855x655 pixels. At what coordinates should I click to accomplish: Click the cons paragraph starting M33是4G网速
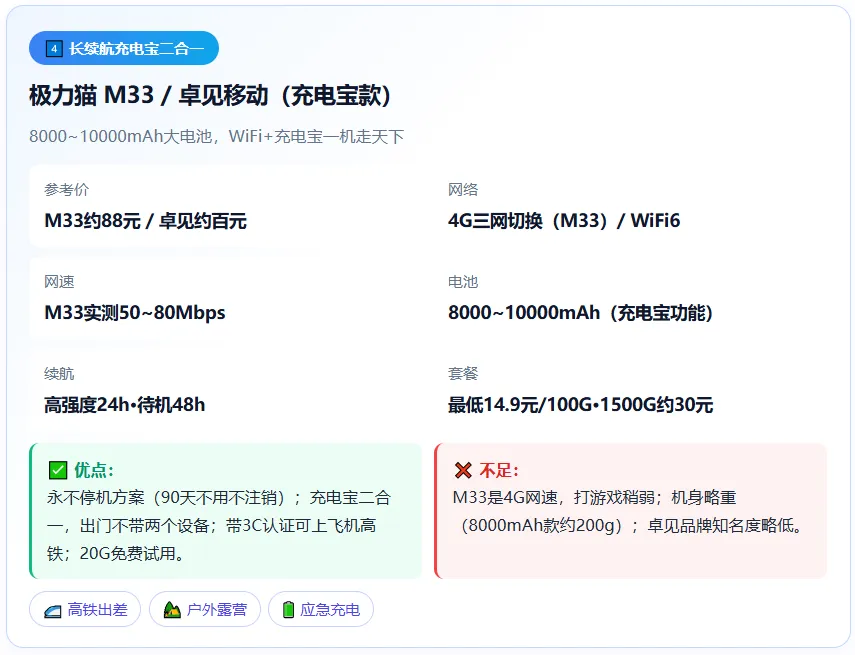point(628,512)
